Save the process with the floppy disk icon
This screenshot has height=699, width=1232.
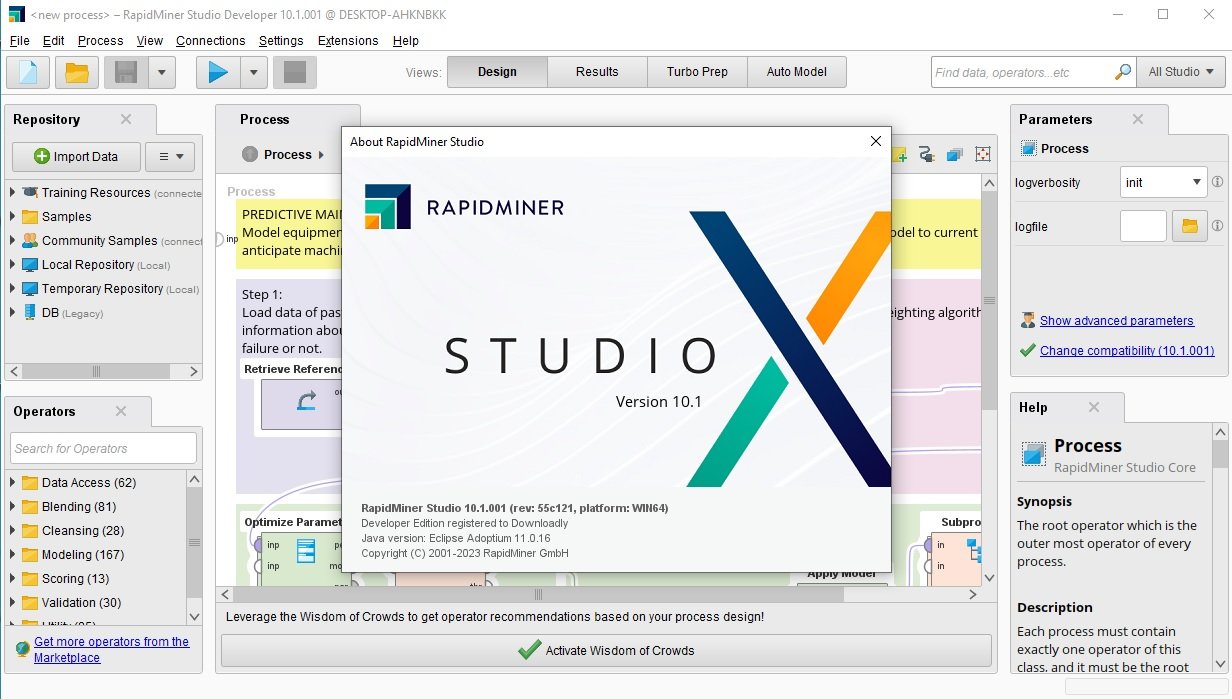tap(126, 72)
